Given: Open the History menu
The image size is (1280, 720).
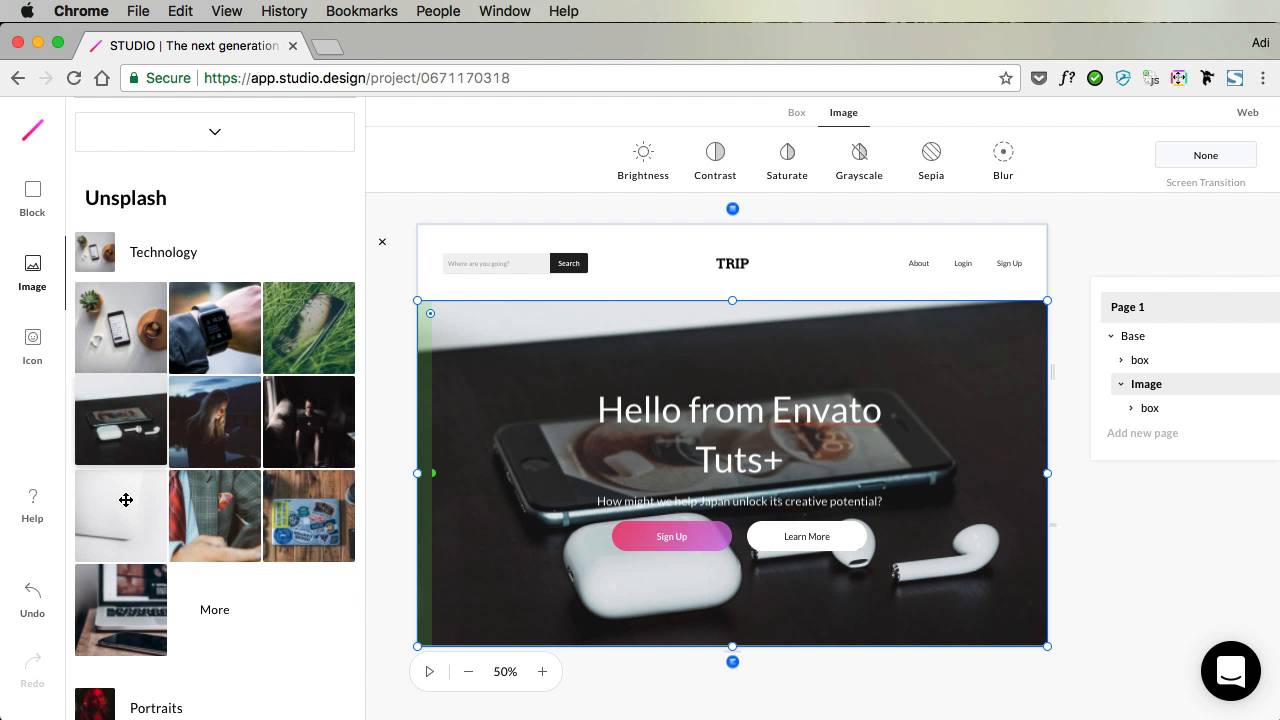Looking at the screenshot, I should click(x=284, y=11).
